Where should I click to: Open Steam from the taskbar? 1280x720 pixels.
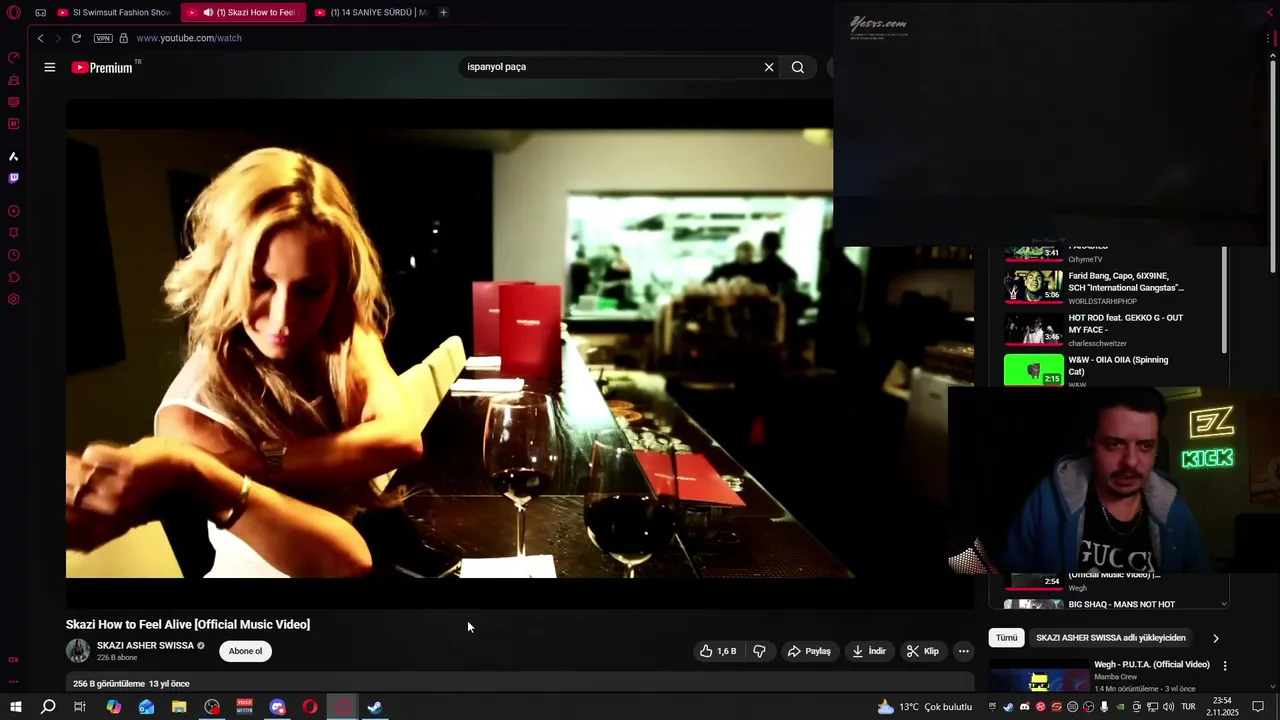click(375, 707)
